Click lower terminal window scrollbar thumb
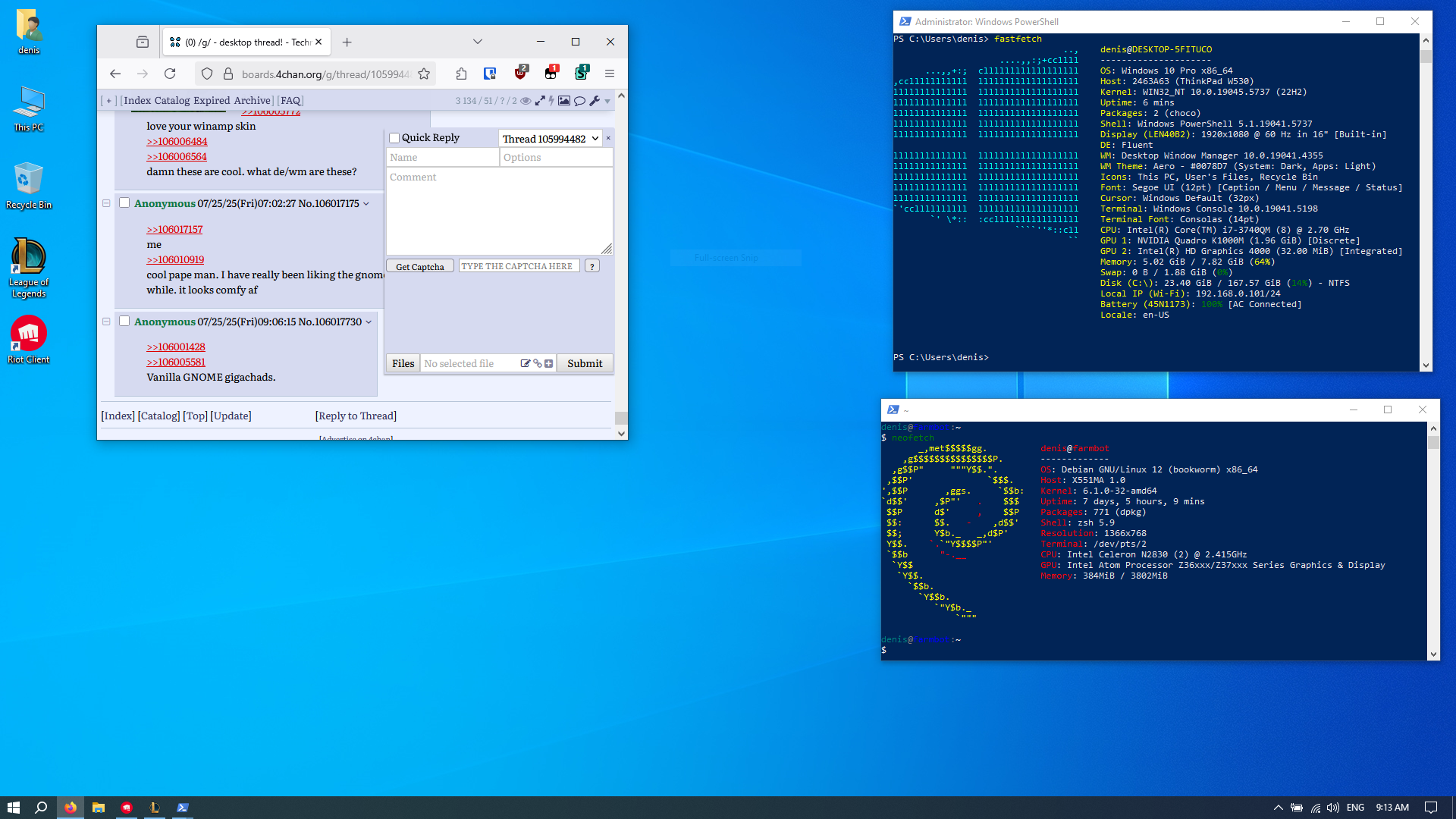This screenshot has width=1456, height=819. click(x=1433, y=442)
